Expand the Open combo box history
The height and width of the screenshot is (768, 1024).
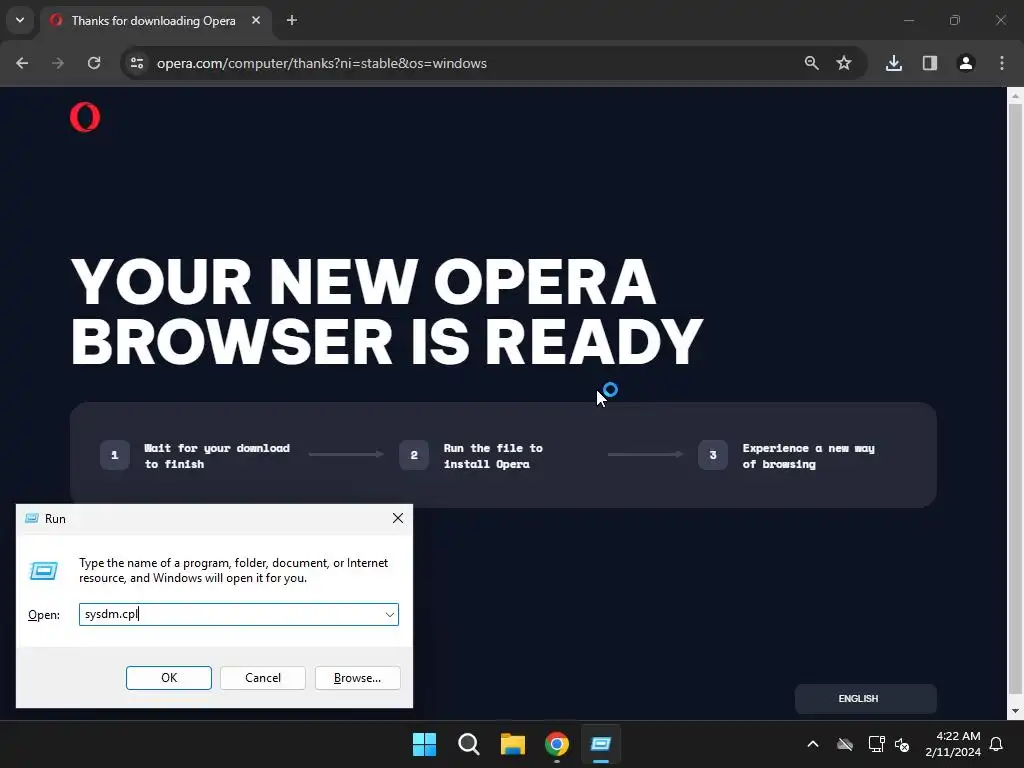pyautogui.click(x=389, y=615)
